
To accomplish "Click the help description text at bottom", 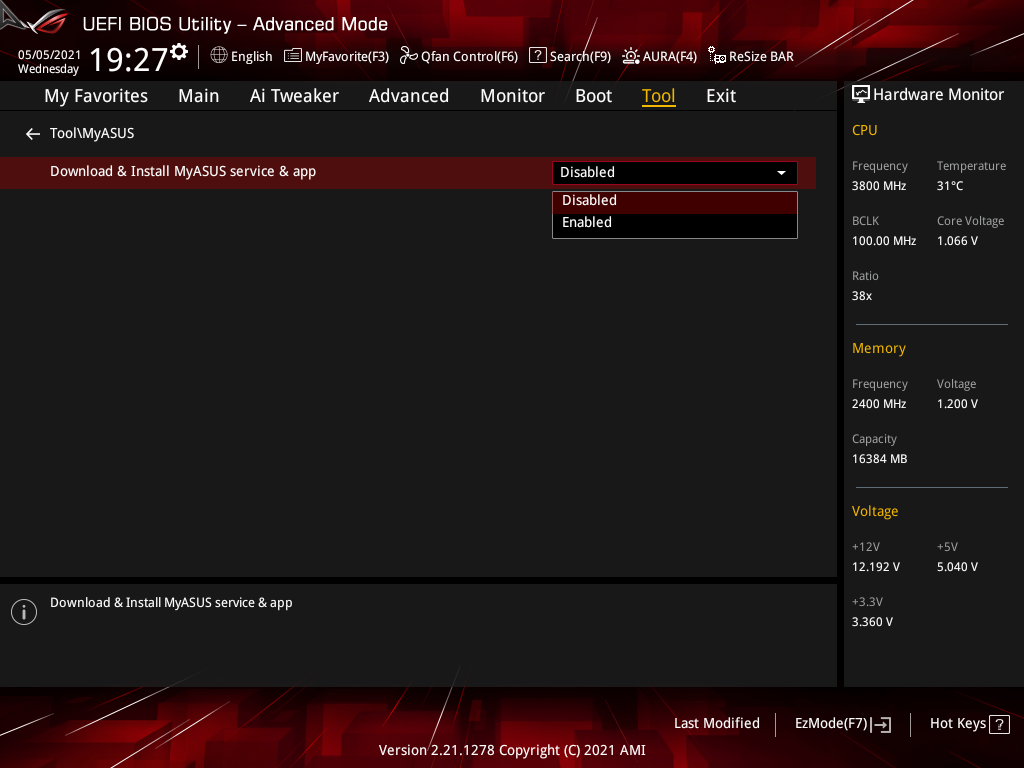I will [x=171, y=603].
